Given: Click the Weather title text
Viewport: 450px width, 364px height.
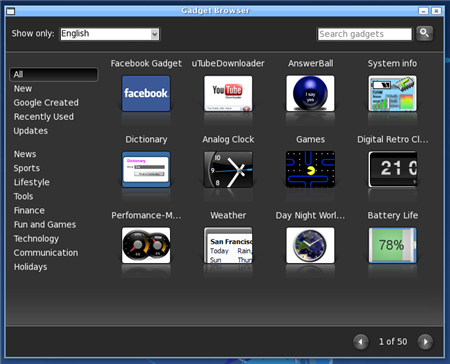Looking at the screenshot, I should (228, 215).
